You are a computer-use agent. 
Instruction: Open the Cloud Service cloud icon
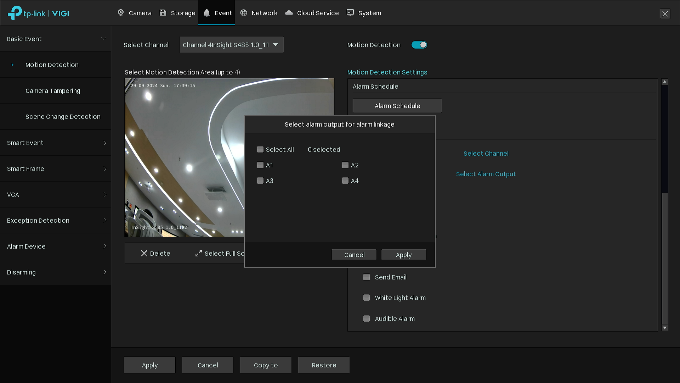coord(289,13)
